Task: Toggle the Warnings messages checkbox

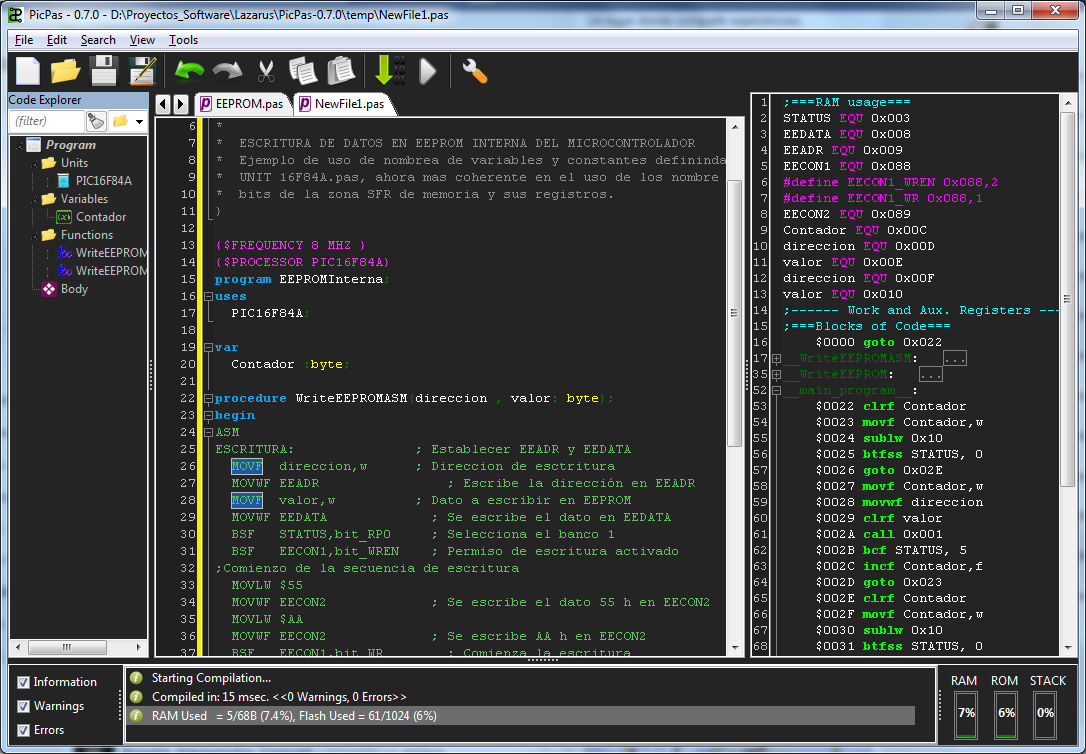Action: pyautogui.click(x=23, y=706)
